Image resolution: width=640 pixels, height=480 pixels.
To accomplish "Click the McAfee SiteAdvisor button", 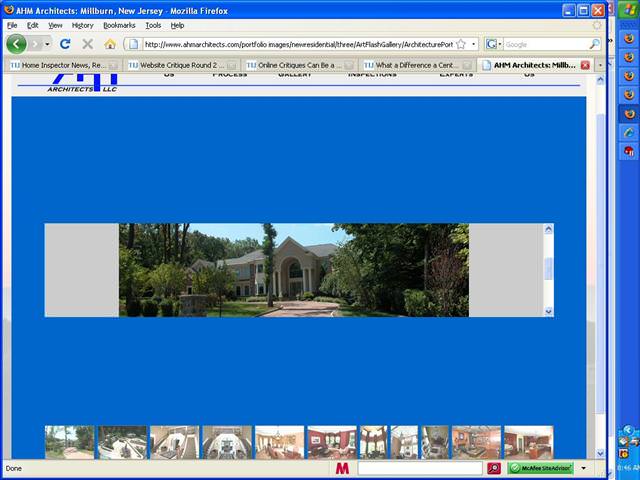I will point(540,468).
